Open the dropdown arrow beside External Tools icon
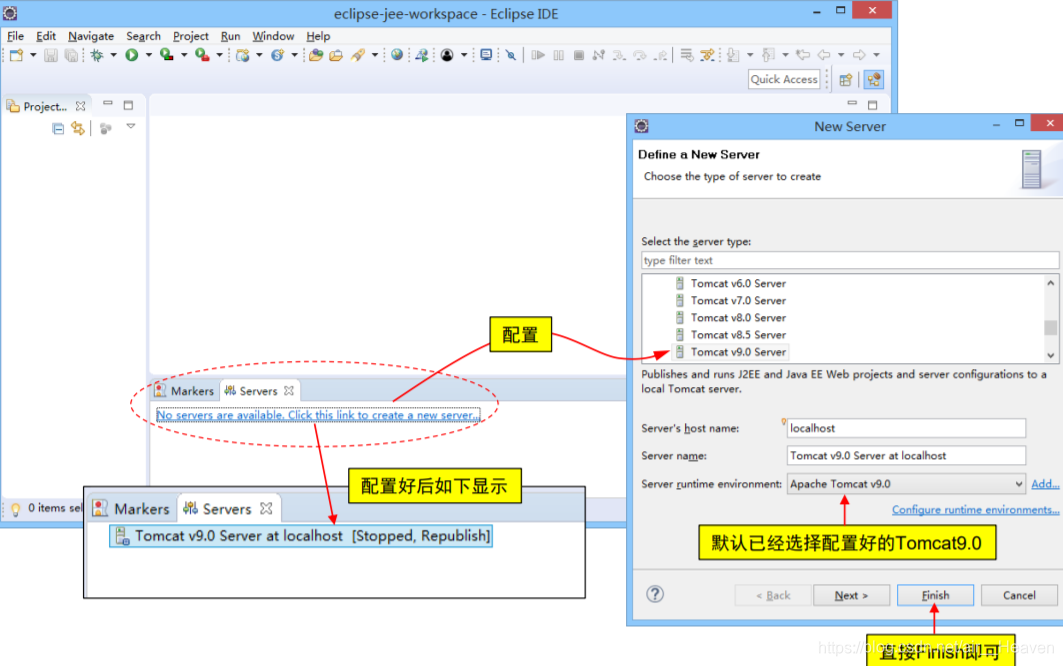1063x666 pixels. (x=219, y=56)
